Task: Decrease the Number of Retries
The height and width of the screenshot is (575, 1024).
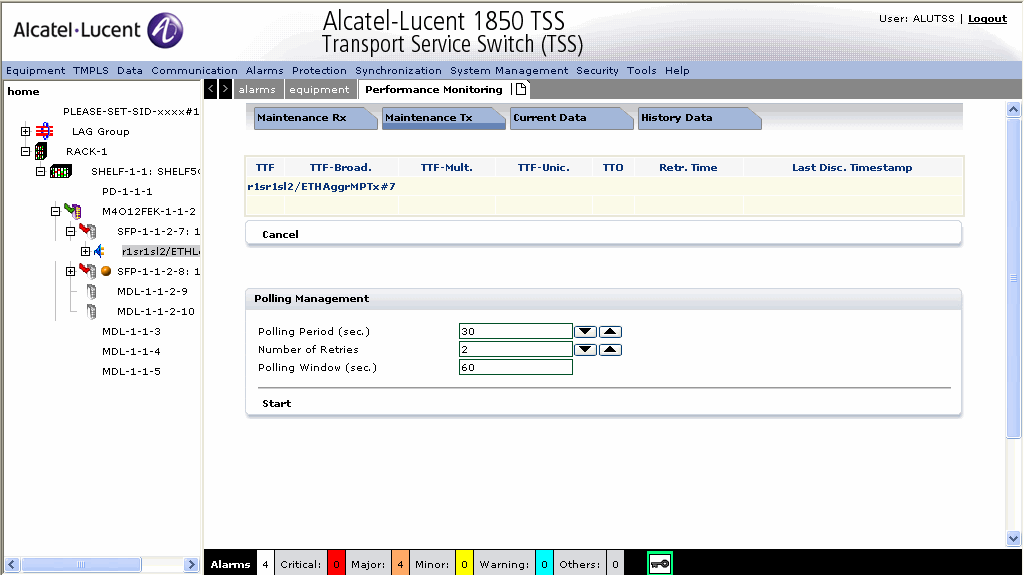Action: pos(585,350)
